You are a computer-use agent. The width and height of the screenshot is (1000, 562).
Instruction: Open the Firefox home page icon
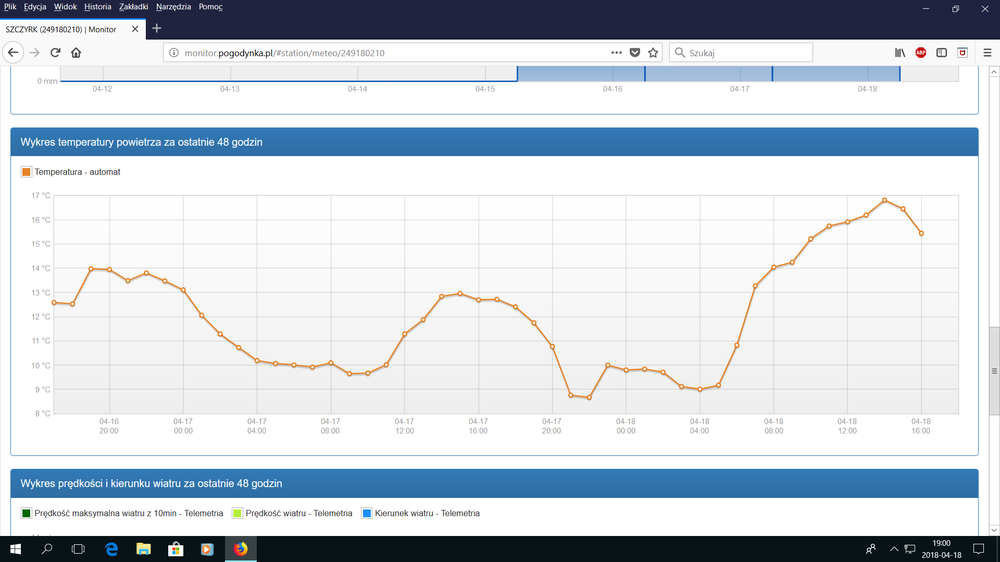pyautogui.click(x=76, y=53)
